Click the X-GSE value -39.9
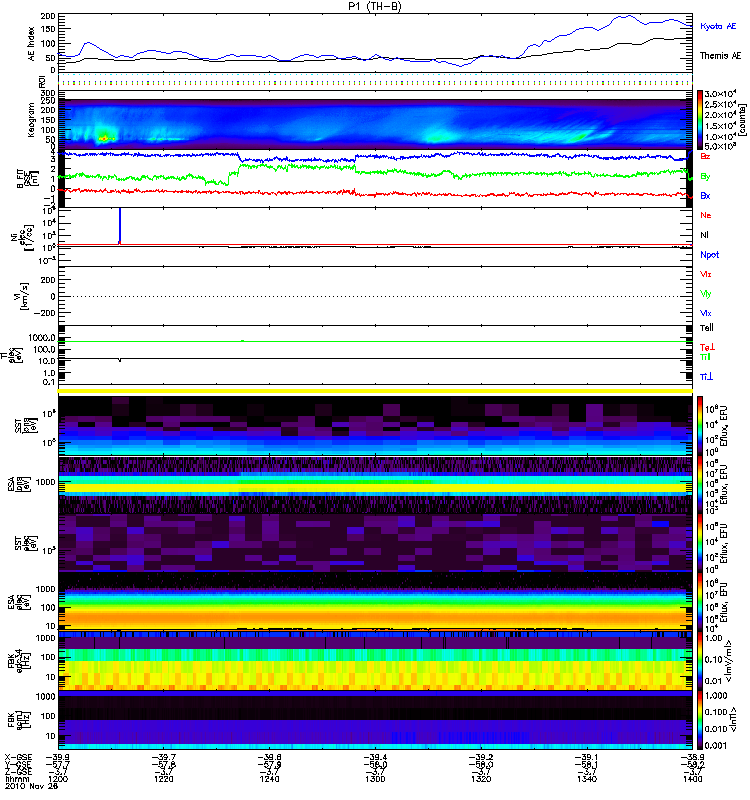 coord(58,757)
